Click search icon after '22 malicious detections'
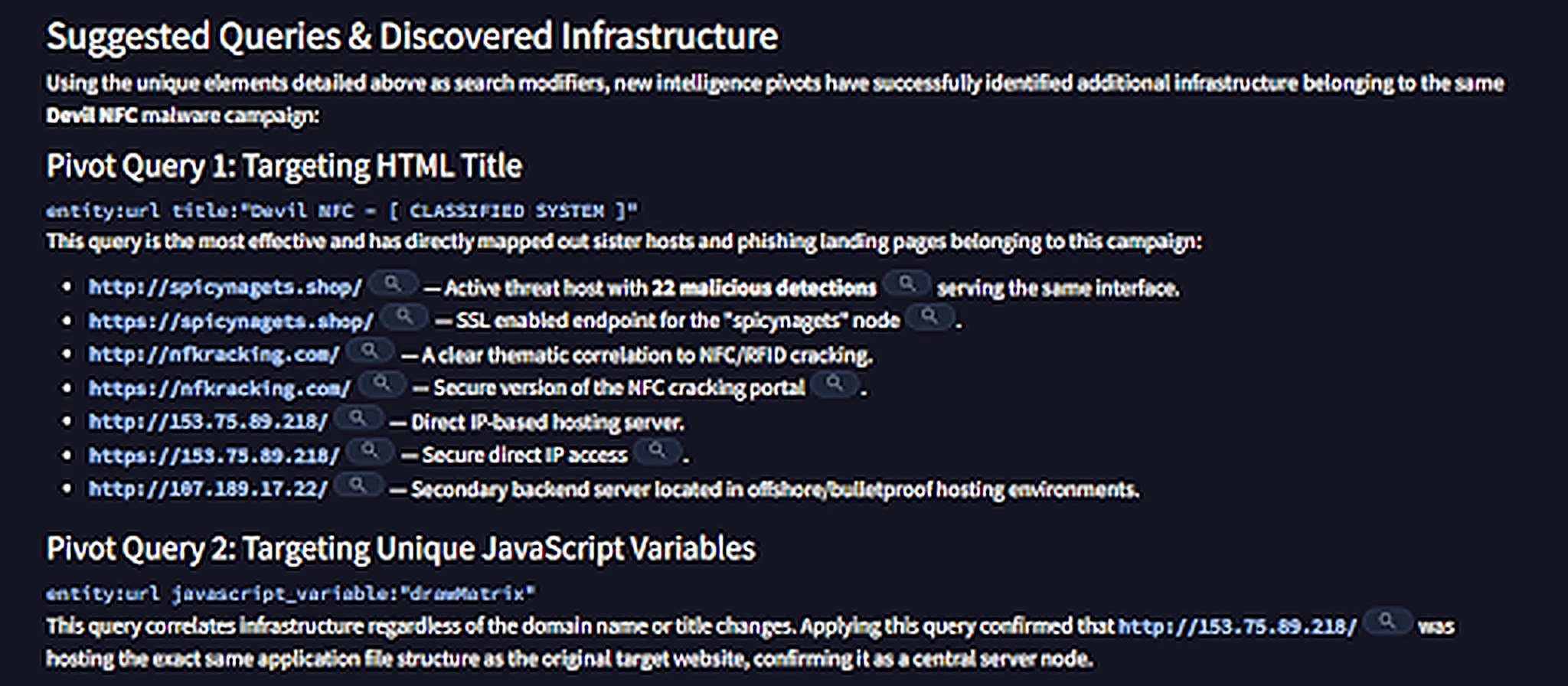Viewport: 1568px width, 686px height. (907, 284)
